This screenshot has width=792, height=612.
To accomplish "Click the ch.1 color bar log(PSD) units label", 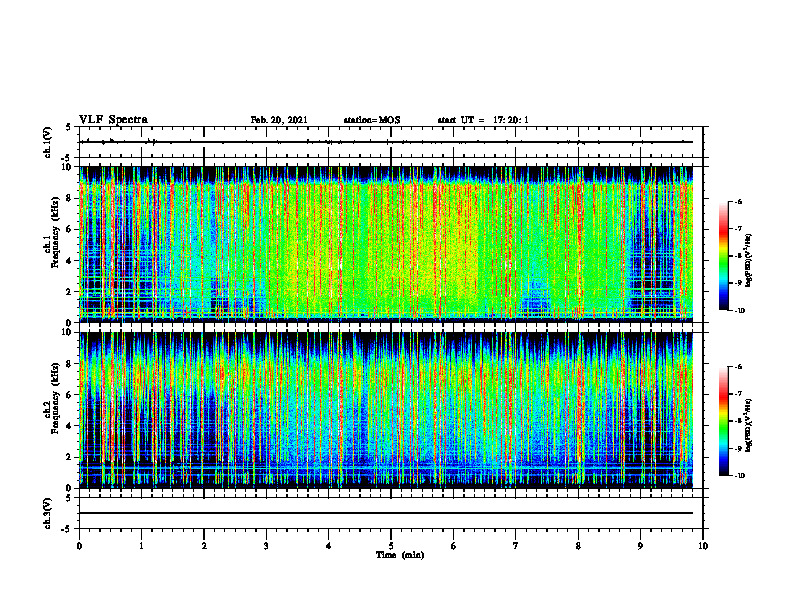I will click(749, 261).
